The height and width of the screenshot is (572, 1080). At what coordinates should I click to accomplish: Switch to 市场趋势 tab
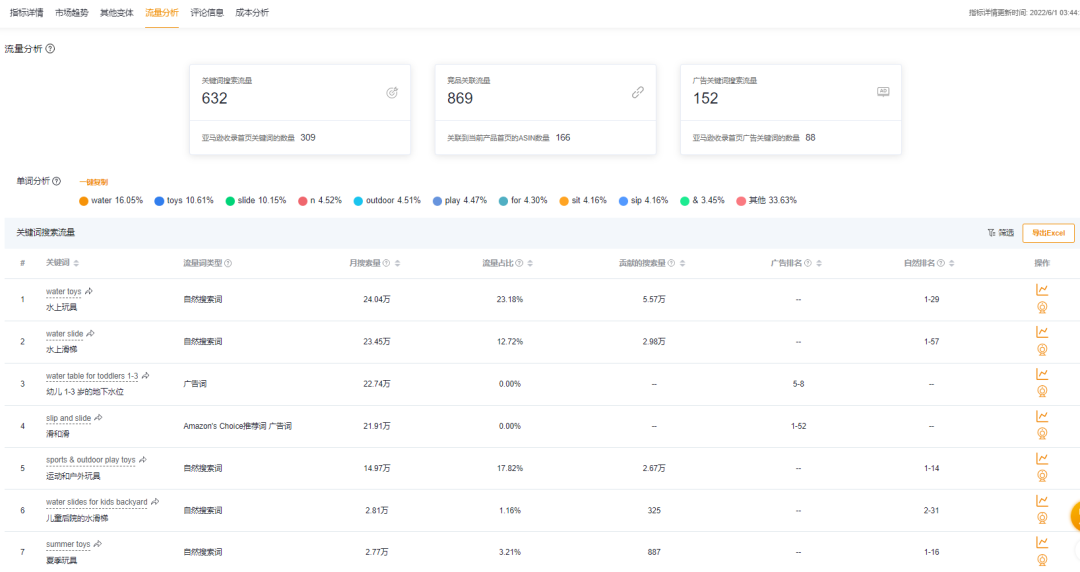(72, 12)
